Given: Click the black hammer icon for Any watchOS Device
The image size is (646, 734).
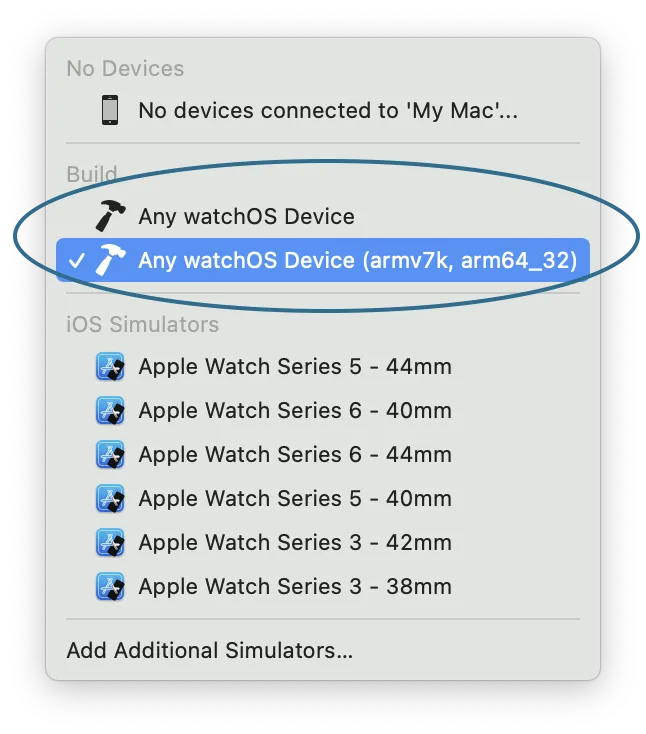Looking at the screenshot, I should [x=110, y=216].
